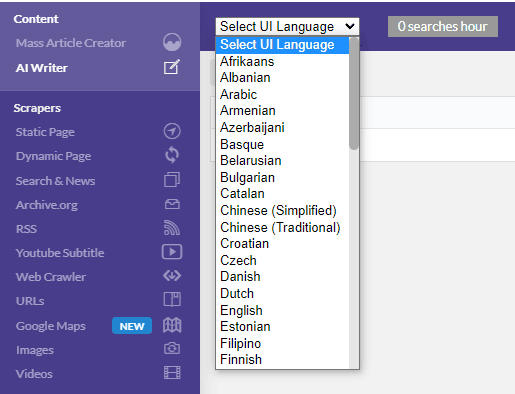The image size is (515, 394).
Task: Open the Videos scraper
Action: coord(34,374)
